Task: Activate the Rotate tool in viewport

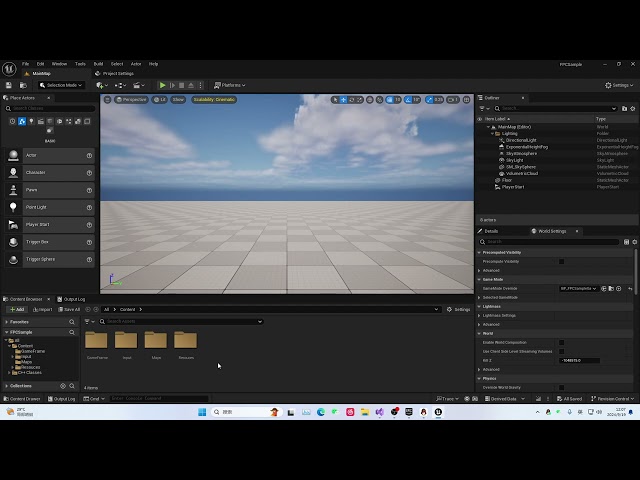Action: click(351, 100)
